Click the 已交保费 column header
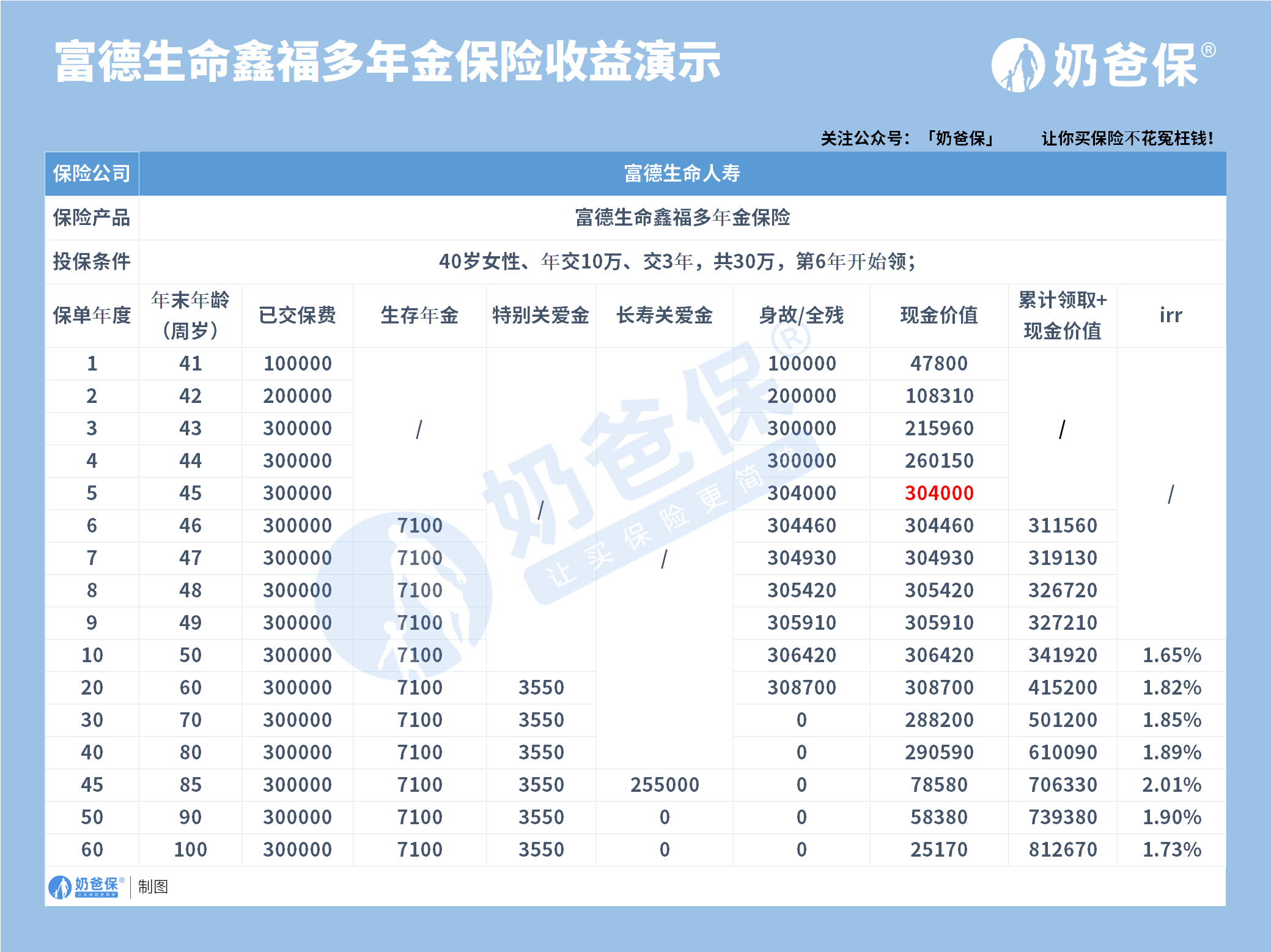Viewport: 1271px width, 952px height. (x=297, y=315)
